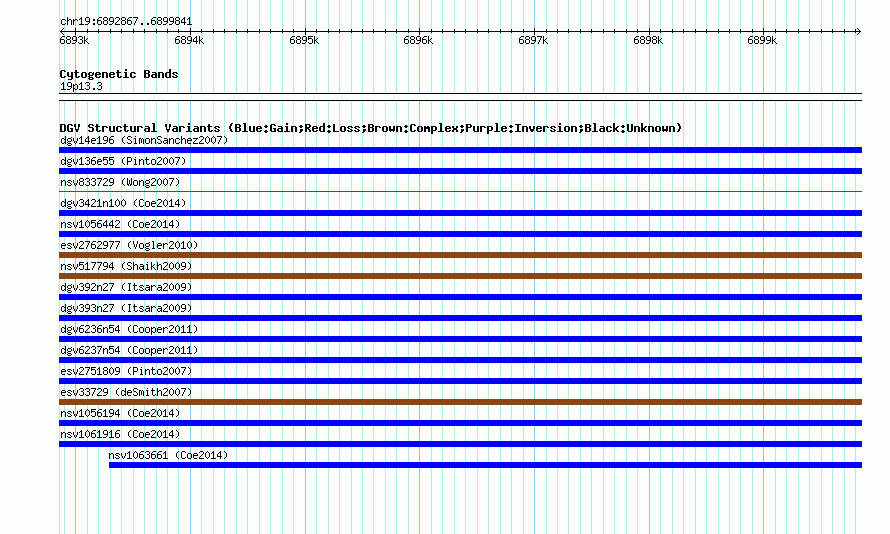
Task: Click the esv2751809 (Pinto2007) label
Action: pyautogui.click(x=126, y=371)
